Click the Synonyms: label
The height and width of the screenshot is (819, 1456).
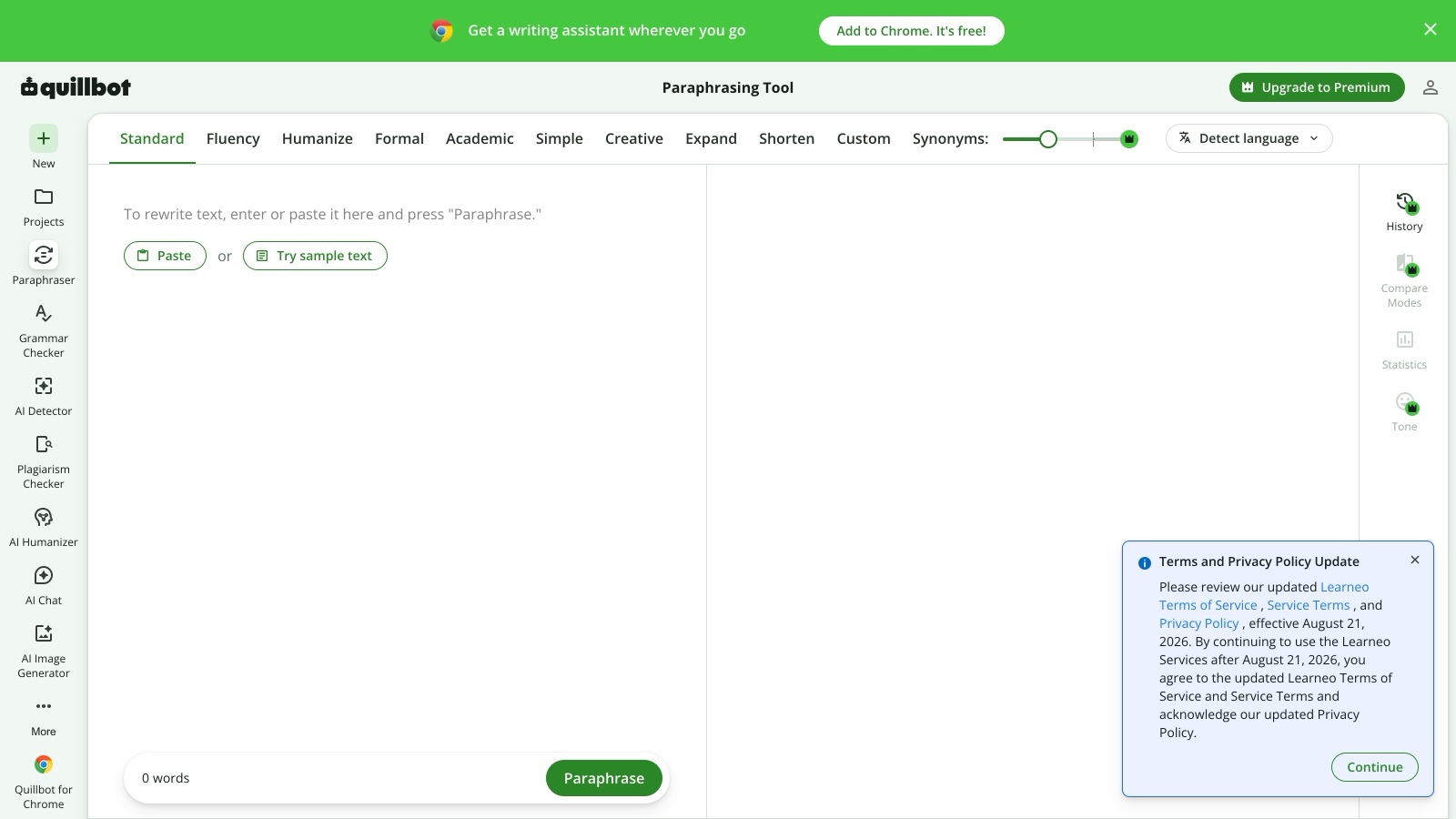950,138
